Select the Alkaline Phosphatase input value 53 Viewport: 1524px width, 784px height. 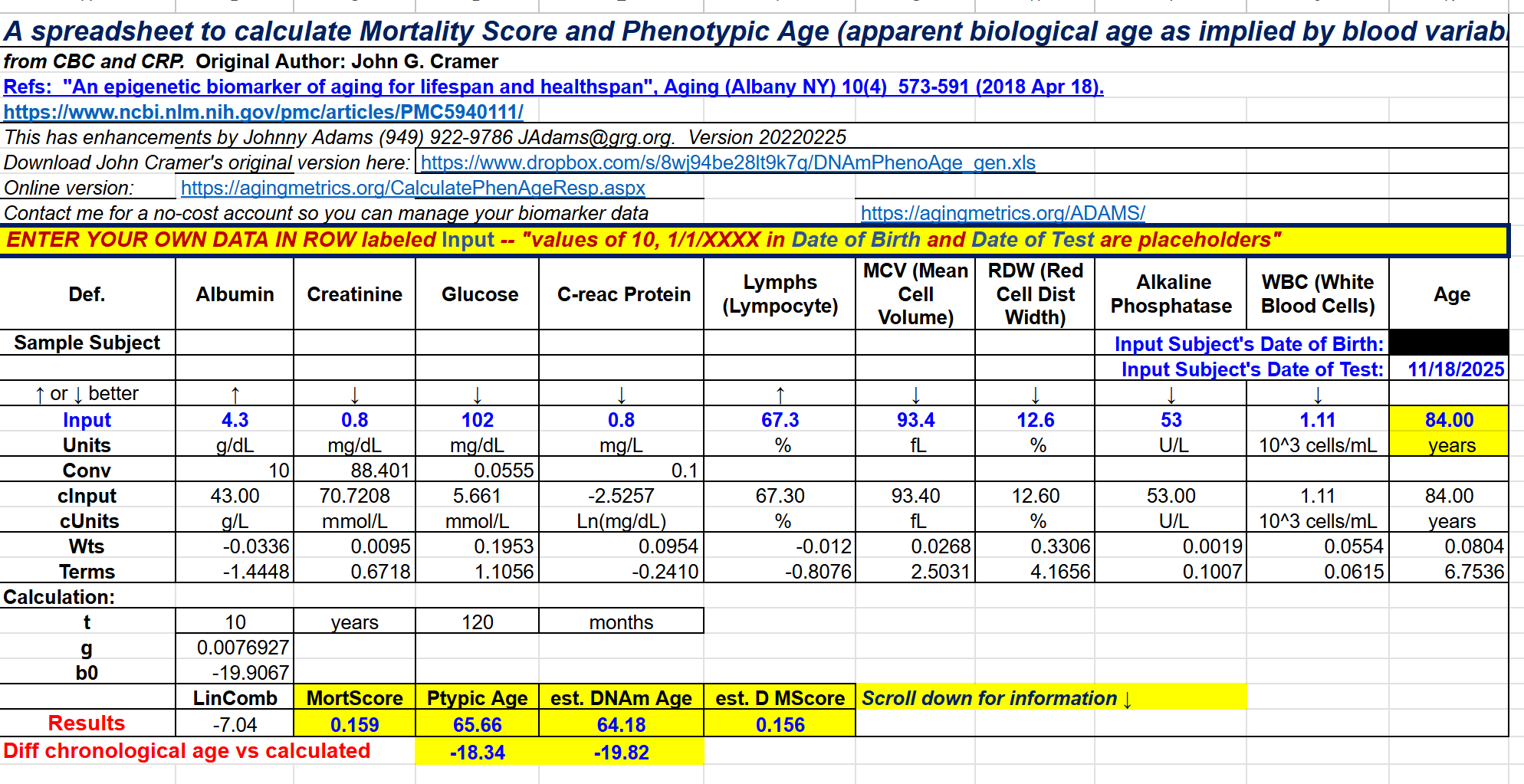[x=1171, y=420]
